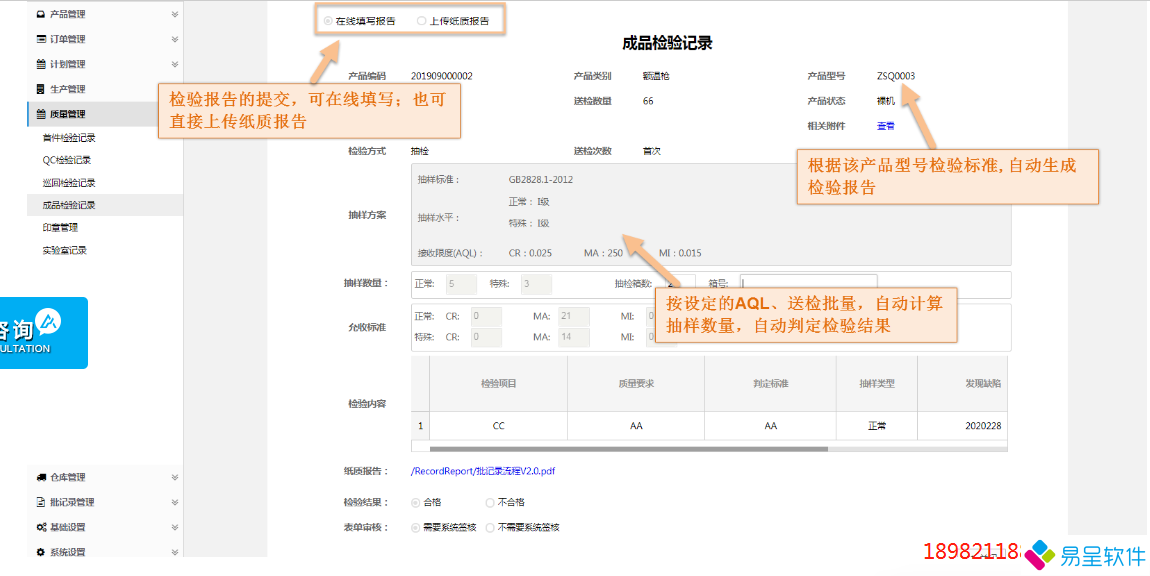Image resolution: width=1150 pixels, height=576 pixels.
Task: Click the AA cell under 质量要求
Action: pyautogui.click(x=636, y=426)
